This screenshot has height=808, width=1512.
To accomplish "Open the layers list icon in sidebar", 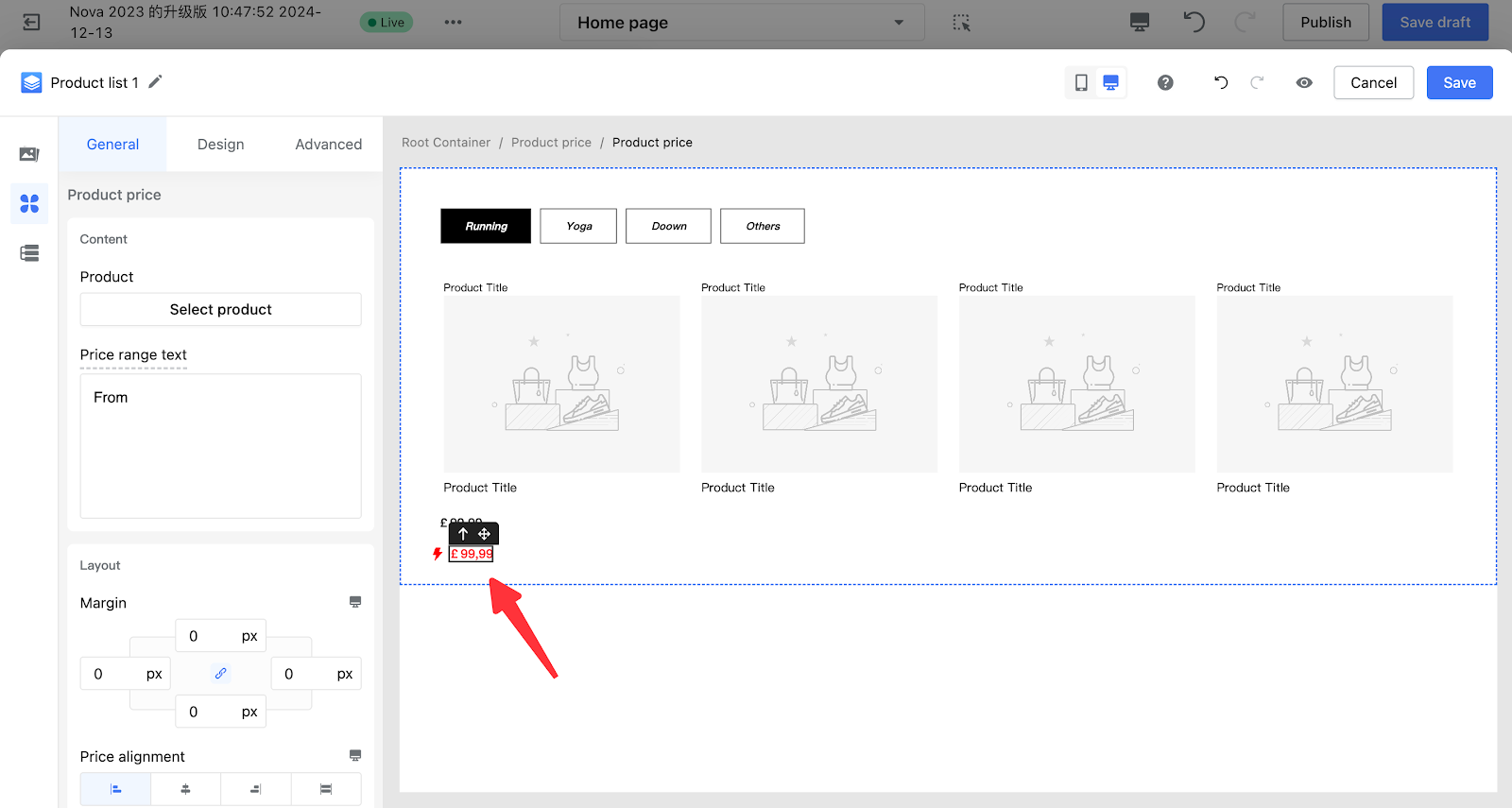I will (29, 253).
